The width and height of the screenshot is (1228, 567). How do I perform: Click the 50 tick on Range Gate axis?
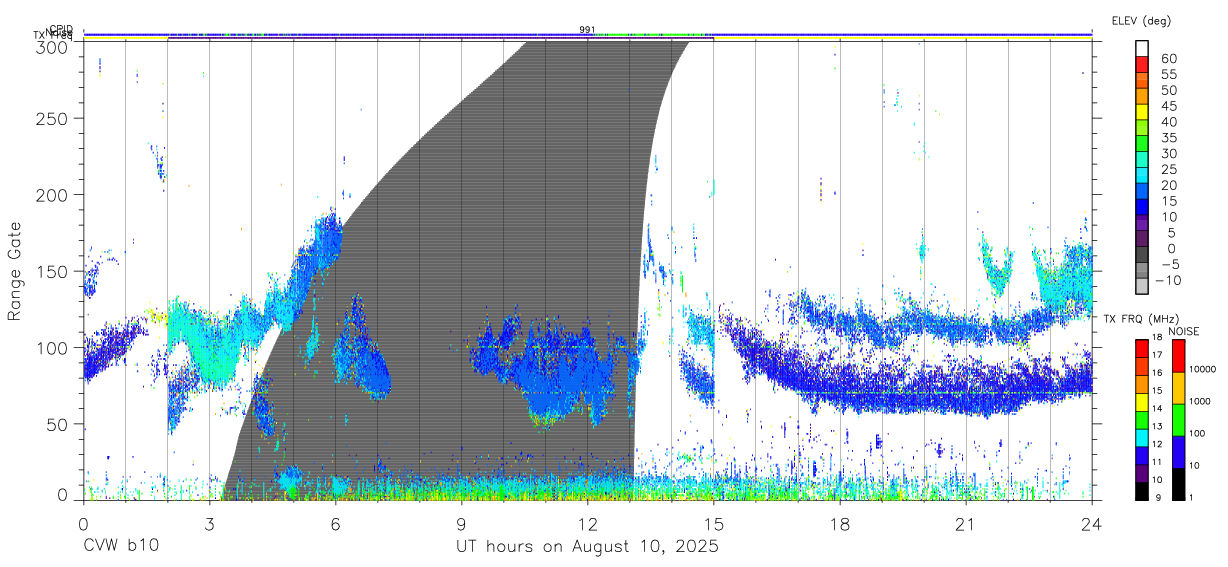click(58, 424)
